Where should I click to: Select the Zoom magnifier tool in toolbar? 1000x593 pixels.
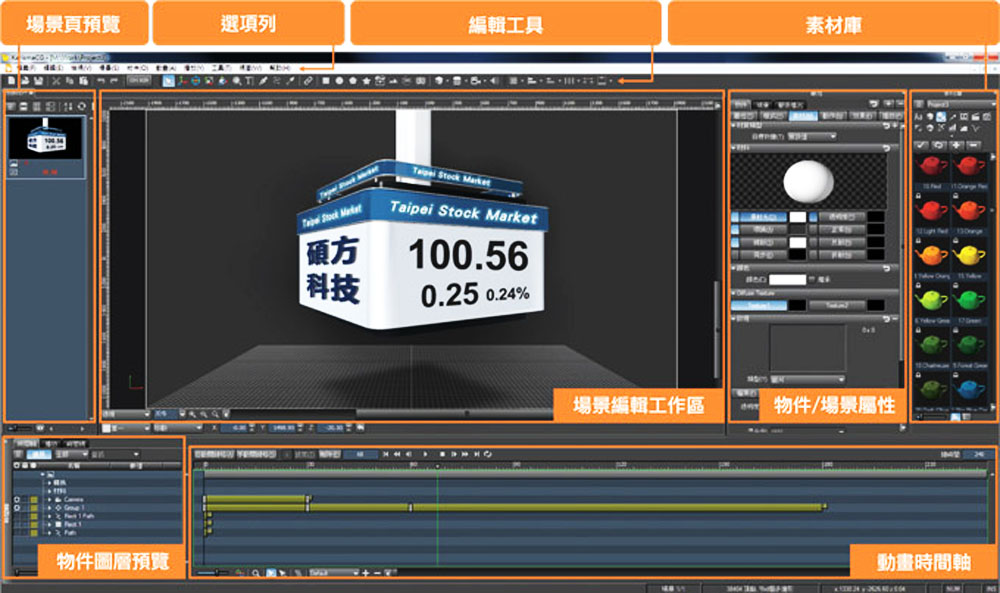click(x=237, y=81)
